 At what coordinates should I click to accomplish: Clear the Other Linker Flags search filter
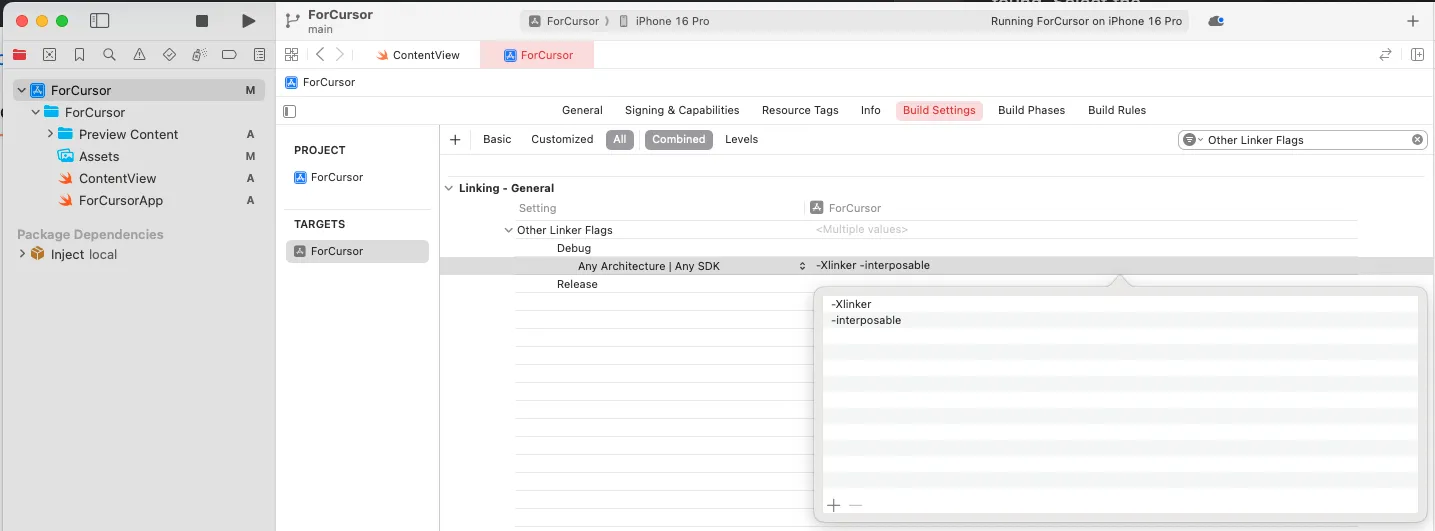click(1417, 140)
